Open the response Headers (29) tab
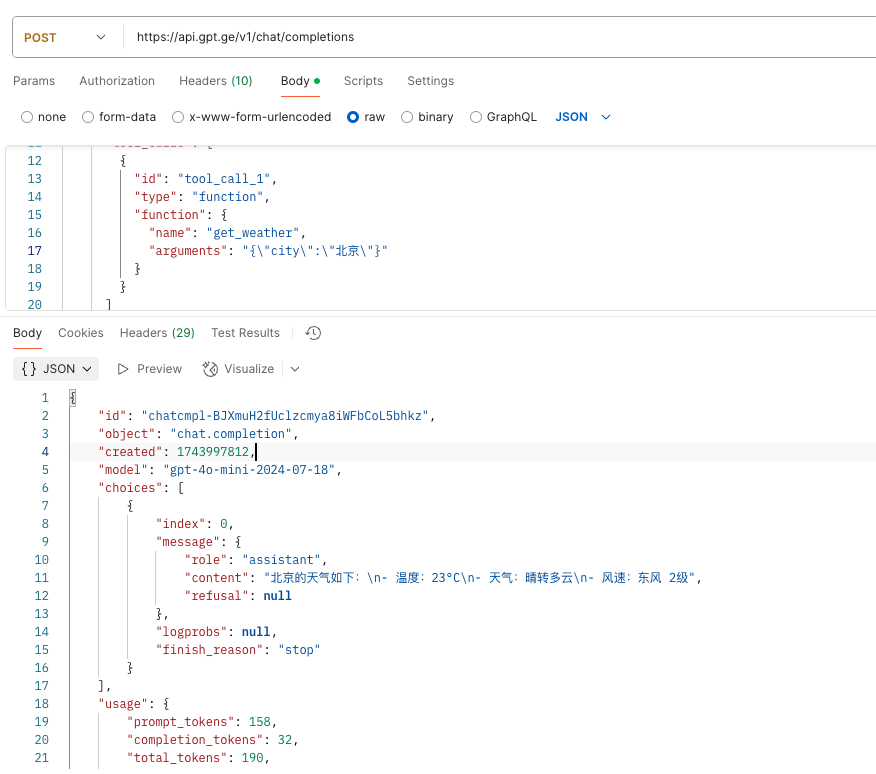This screenshot has height=774, width=876. [x=157, y=333]
